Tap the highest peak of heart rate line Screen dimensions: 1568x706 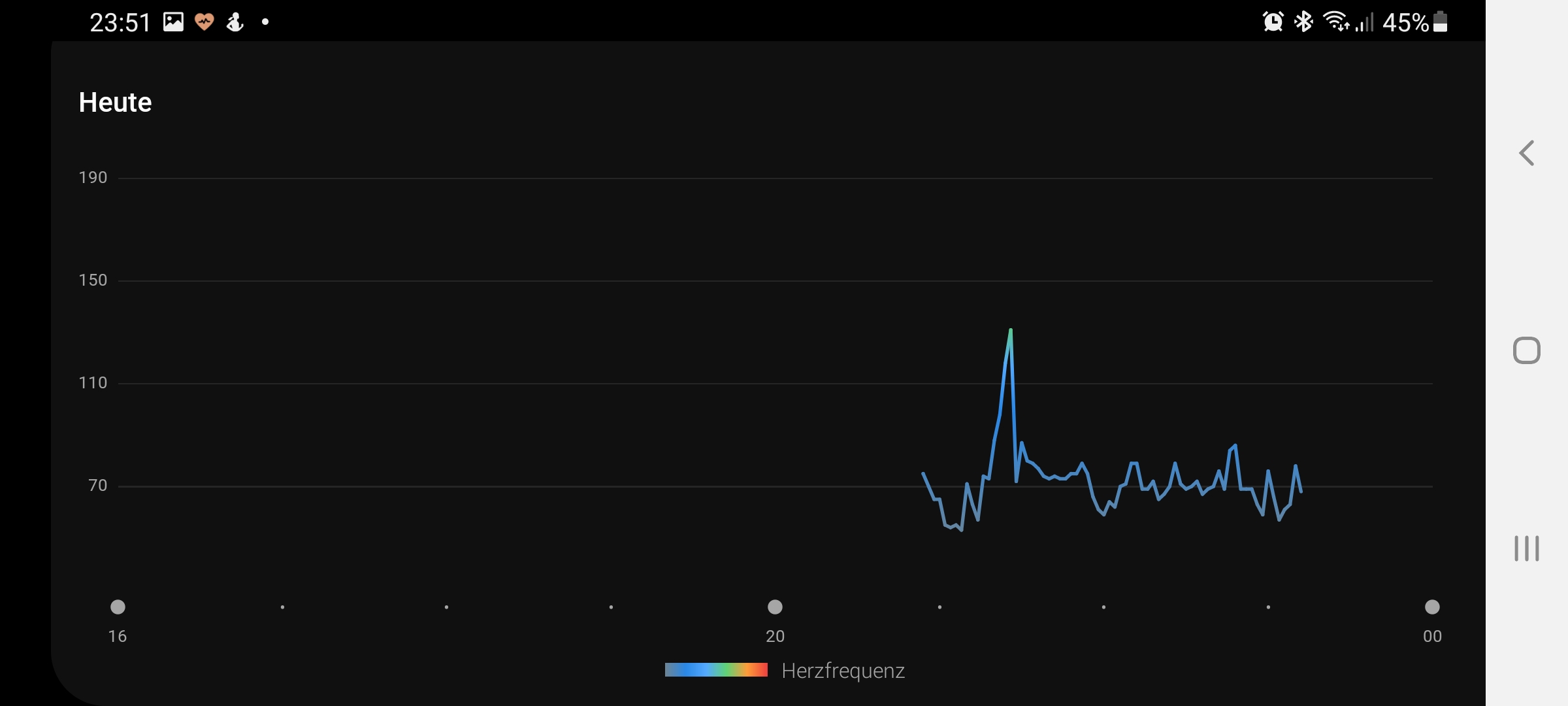1011,331
